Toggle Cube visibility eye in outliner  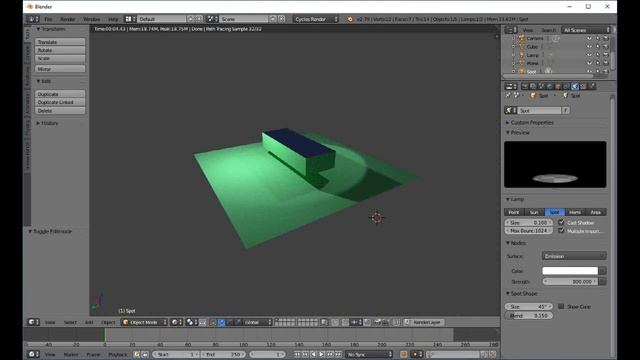coord(589,47)
